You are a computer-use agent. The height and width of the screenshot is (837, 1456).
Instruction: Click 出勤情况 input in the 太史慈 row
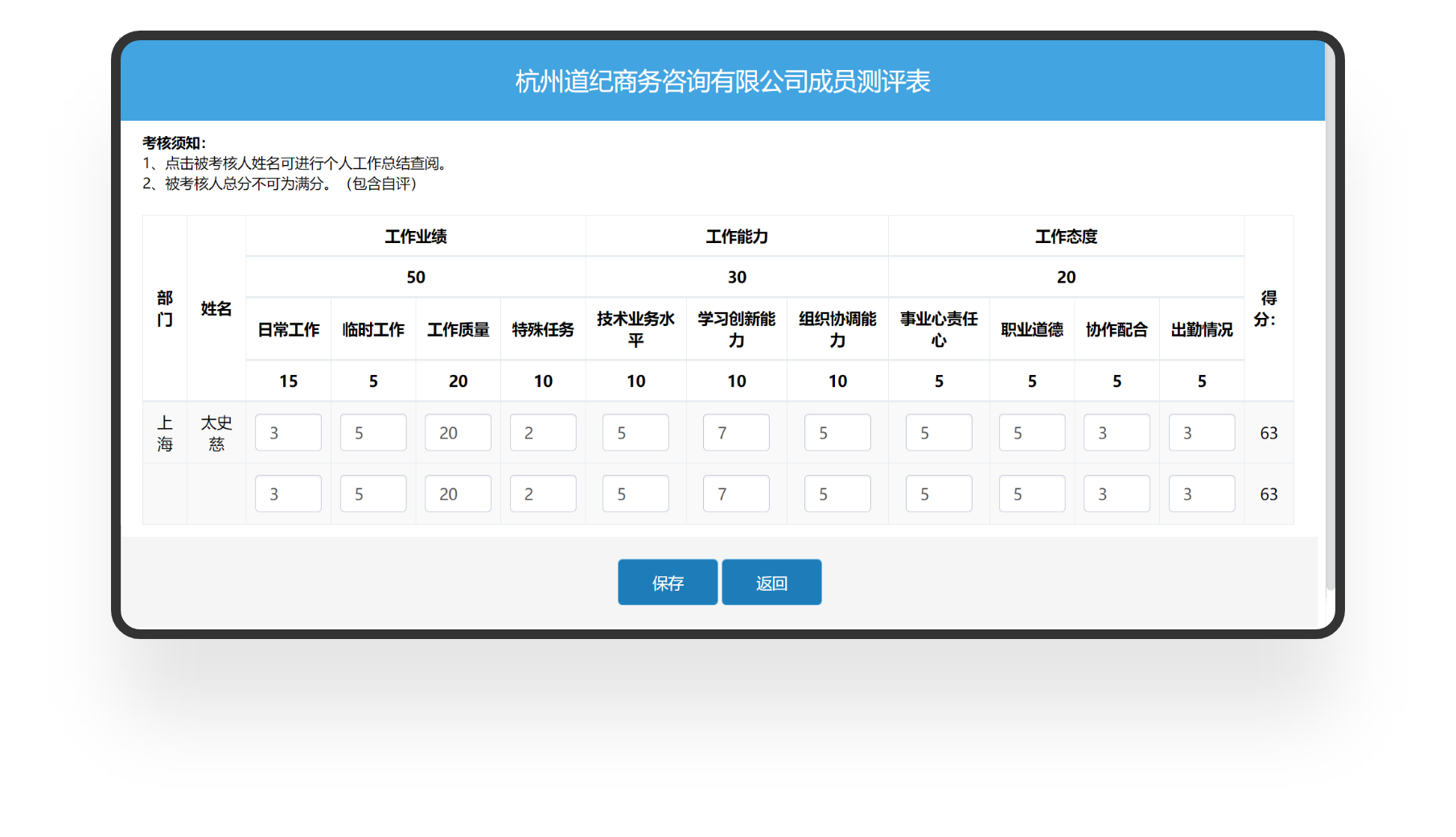(x=1202, y=433)
